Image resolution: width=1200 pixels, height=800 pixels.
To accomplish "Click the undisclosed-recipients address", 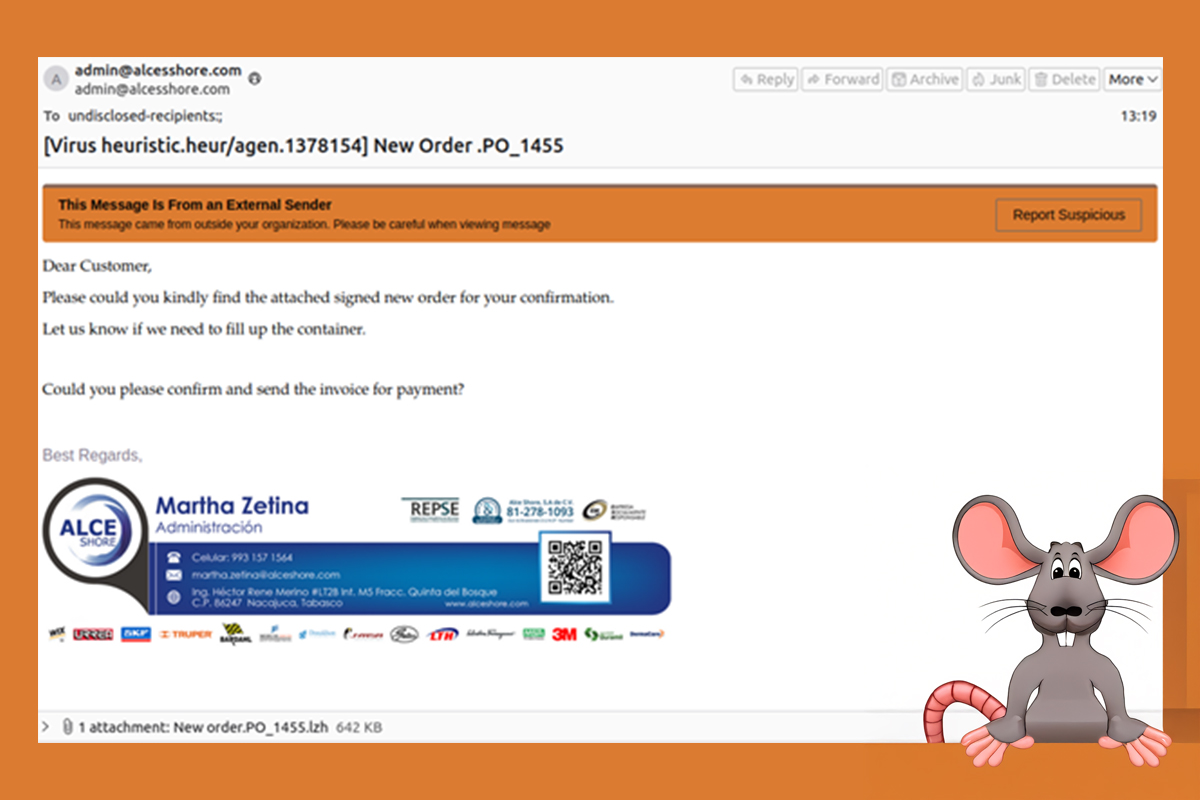I will (145, 116).
